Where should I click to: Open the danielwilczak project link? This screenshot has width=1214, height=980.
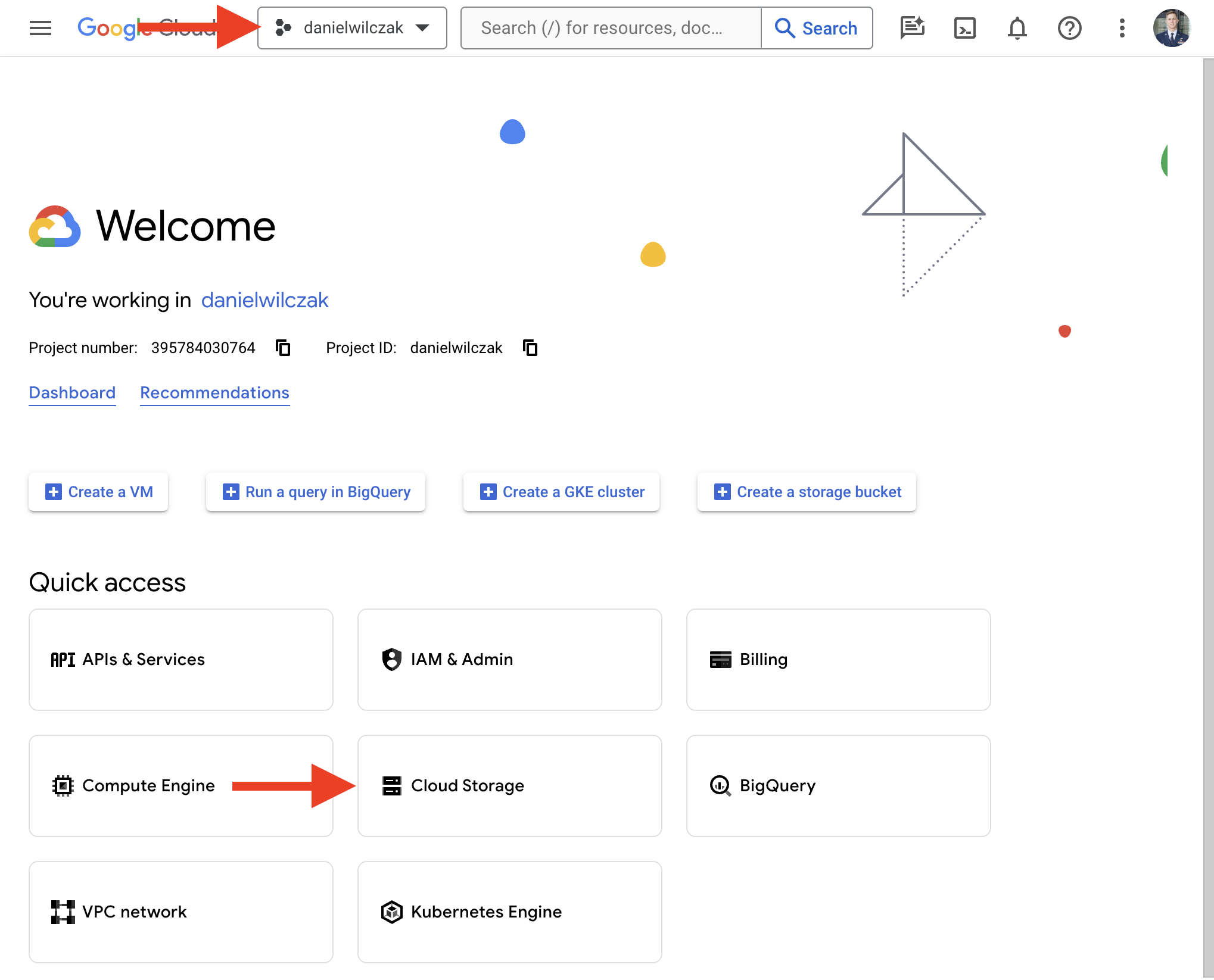tap(264, 300)
